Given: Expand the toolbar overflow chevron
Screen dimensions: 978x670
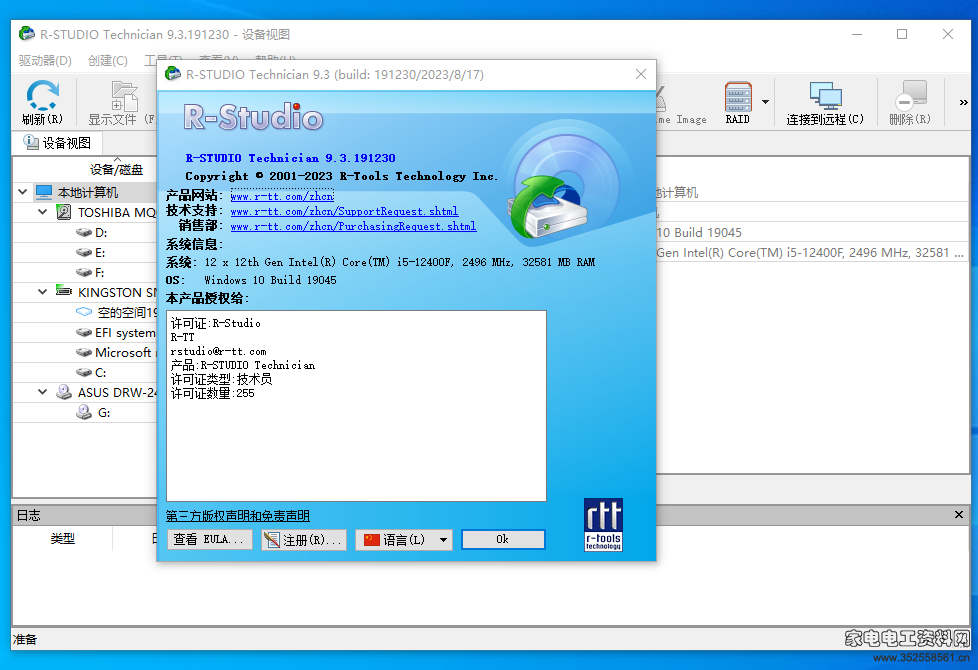Looking at the screenshot, I should 963,102.
